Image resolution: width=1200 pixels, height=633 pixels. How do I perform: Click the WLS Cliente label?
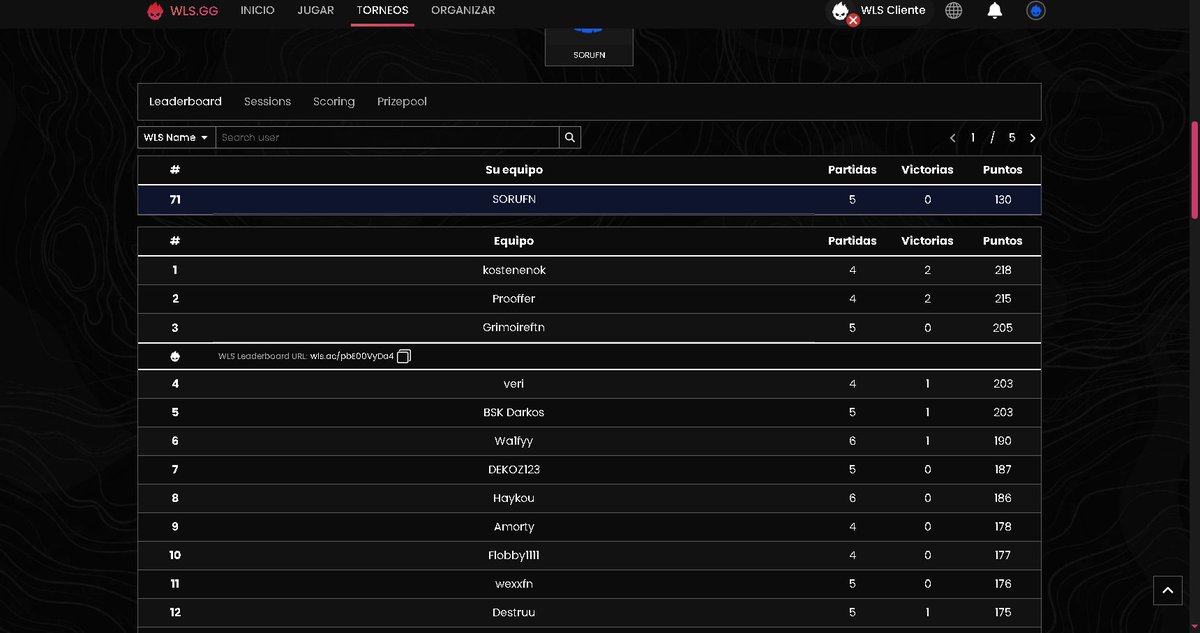click(x=893, y=10)
